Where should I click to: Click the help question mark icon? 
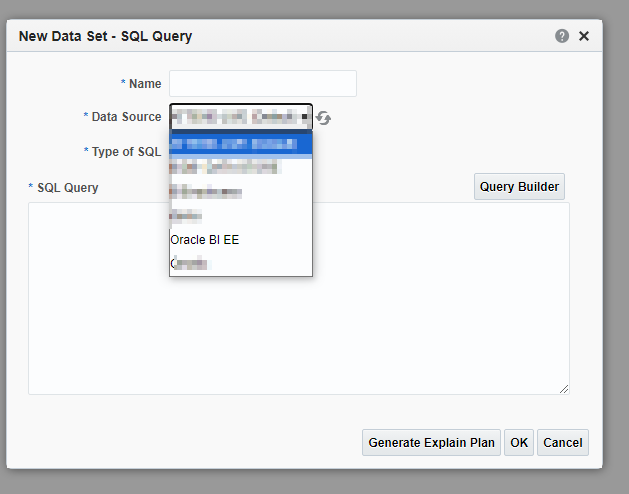pyautogui.click(x=562, y=36)
